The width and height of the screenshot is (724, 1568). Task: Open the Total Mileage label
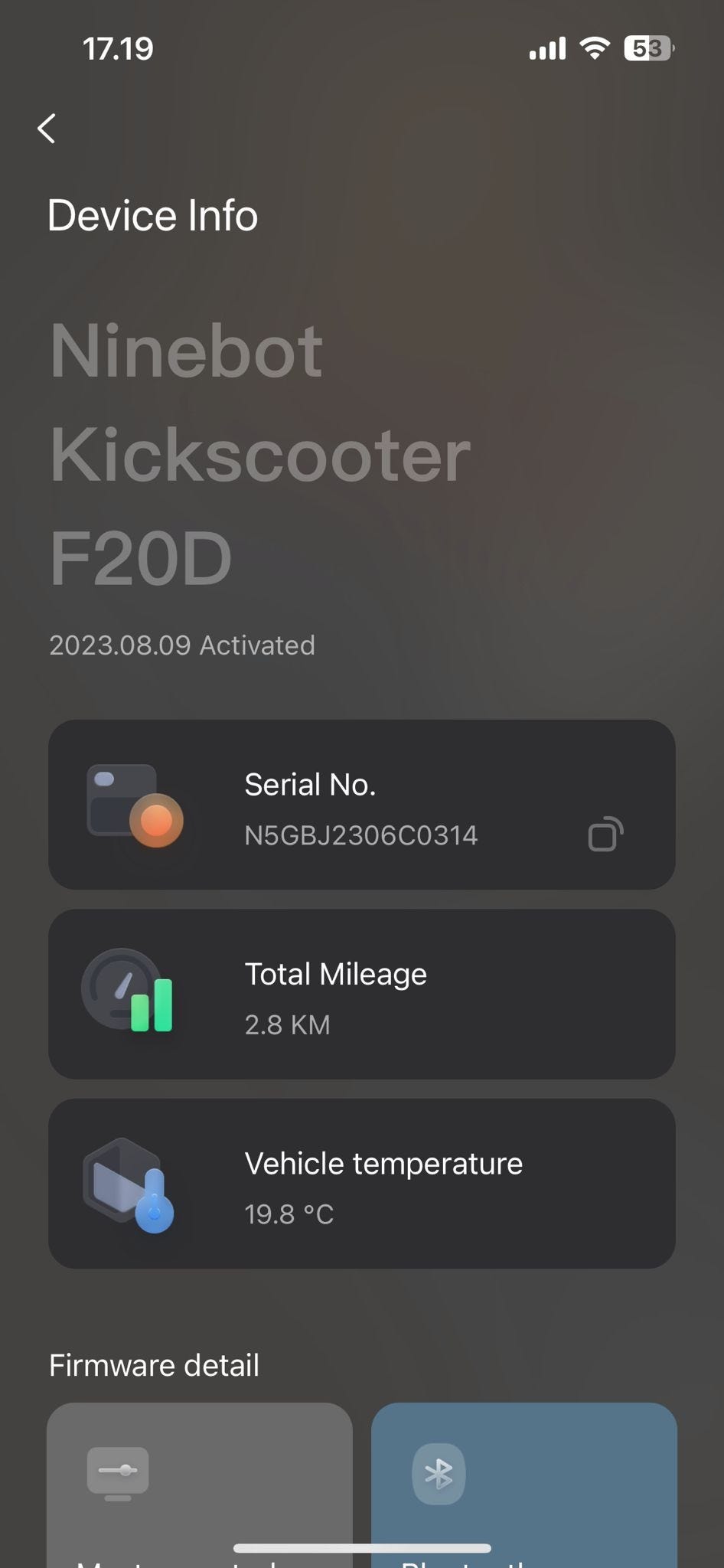[335, 975]
